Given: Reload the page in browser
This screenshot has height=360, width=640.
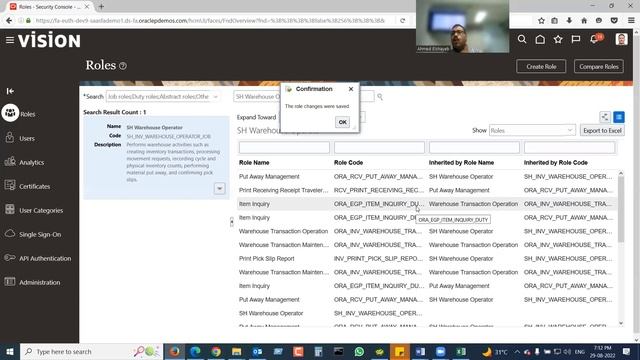Looking at the screenshot, I should pos(402,20).
